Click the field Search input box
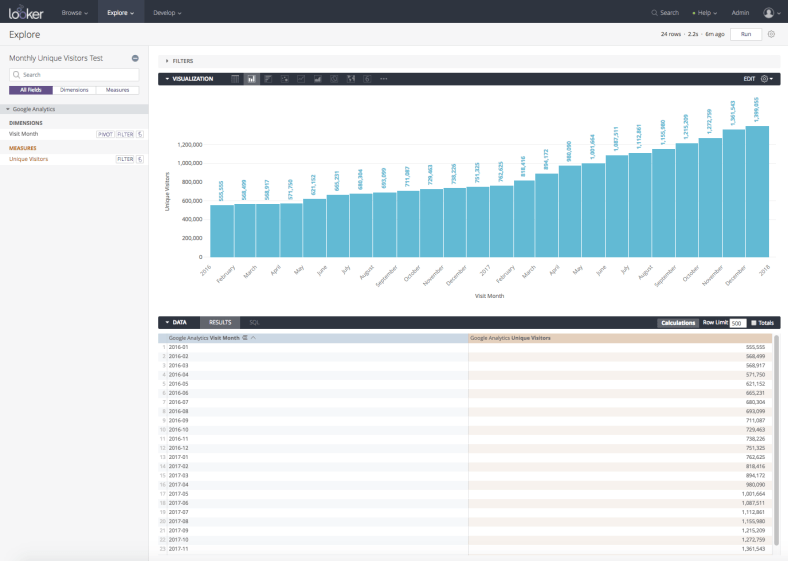Viewport: 788px width, 561px height. (75, 74)
